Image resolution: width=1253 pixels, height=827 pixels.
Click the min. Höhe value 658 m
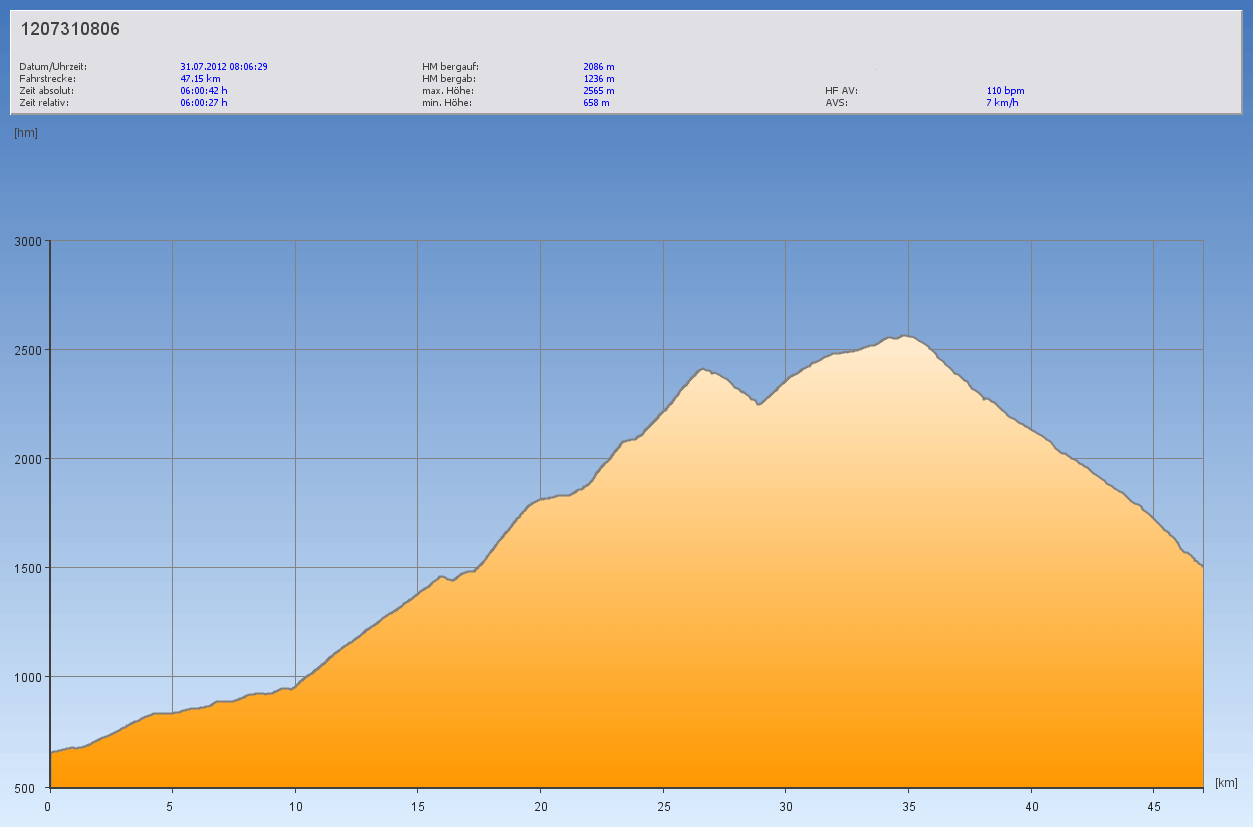tap(596, 103)
